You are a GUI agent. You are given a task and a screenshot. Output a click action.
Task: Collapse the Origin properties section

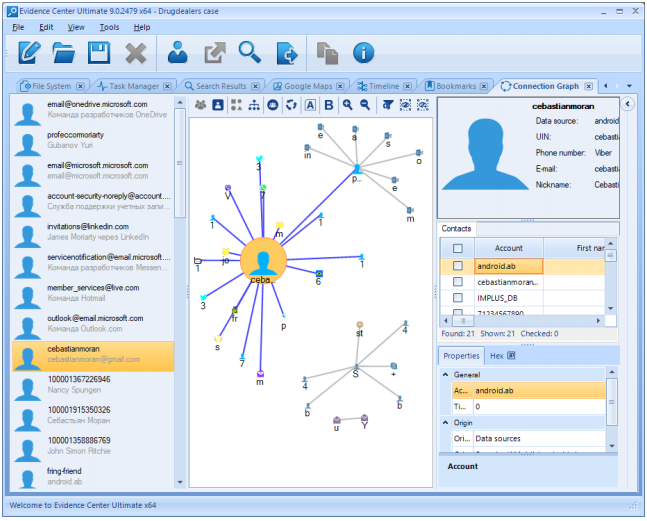[x=446, y=422]
